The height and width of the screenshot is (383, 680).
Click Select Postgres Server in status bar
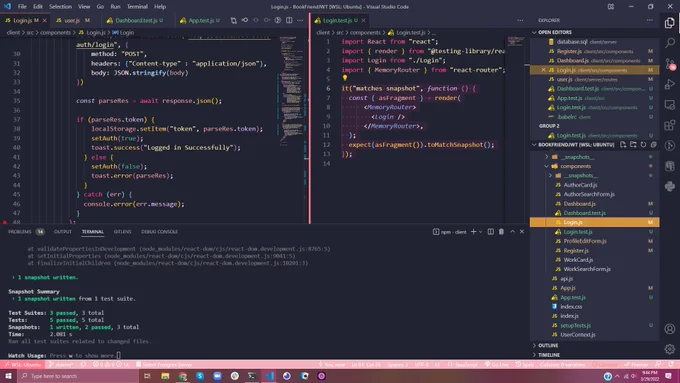(163, 364)
